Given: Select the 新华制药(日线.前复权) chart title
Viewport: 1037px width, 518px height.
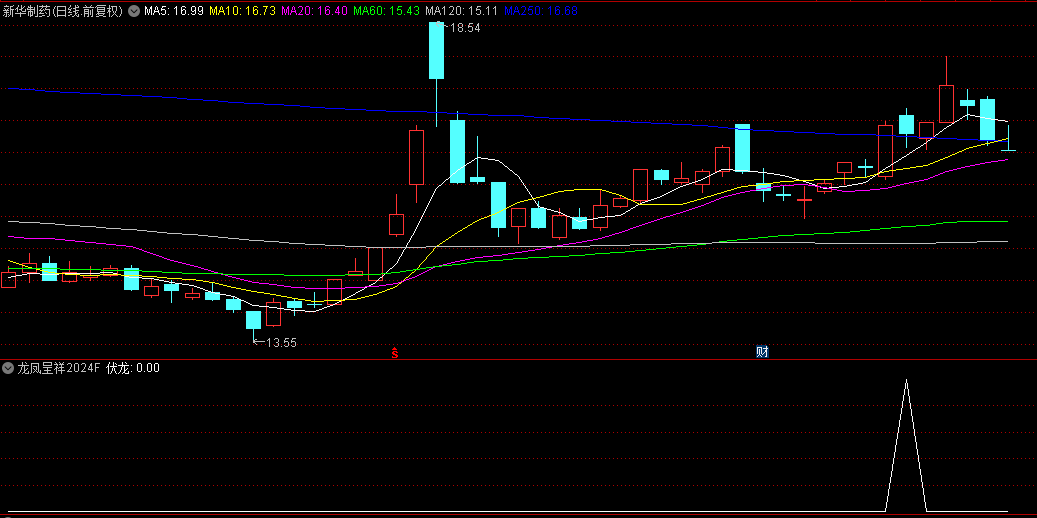Looking at the screenshot, I should click(63, 11).
